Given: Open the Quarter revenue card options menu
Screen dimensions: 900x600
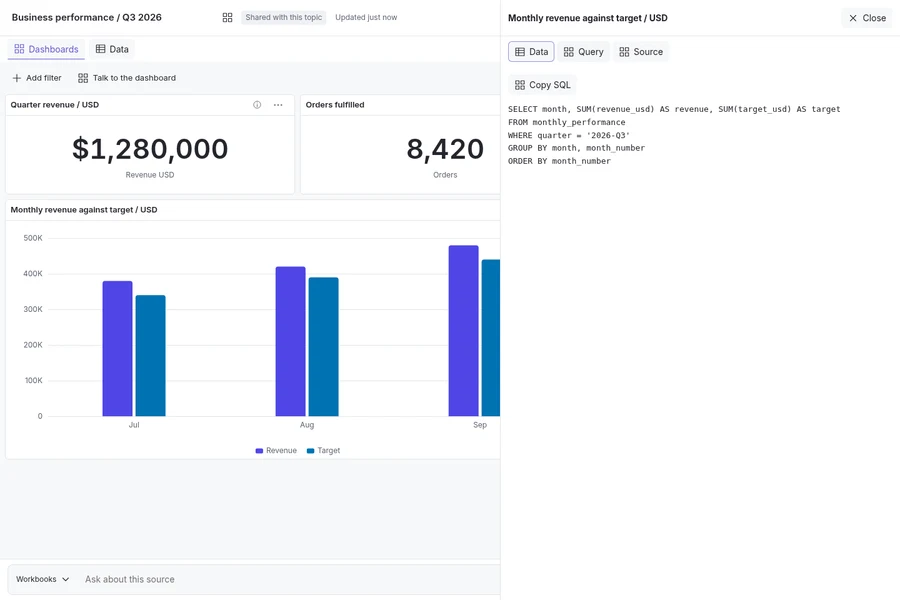Looking at the screenshot, I should (278, 105).
